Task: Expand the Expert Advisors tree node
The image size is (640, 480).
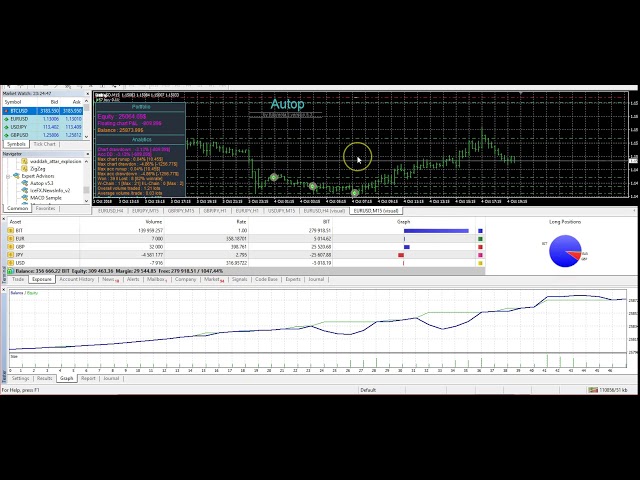Action: (x=9, y=176)
